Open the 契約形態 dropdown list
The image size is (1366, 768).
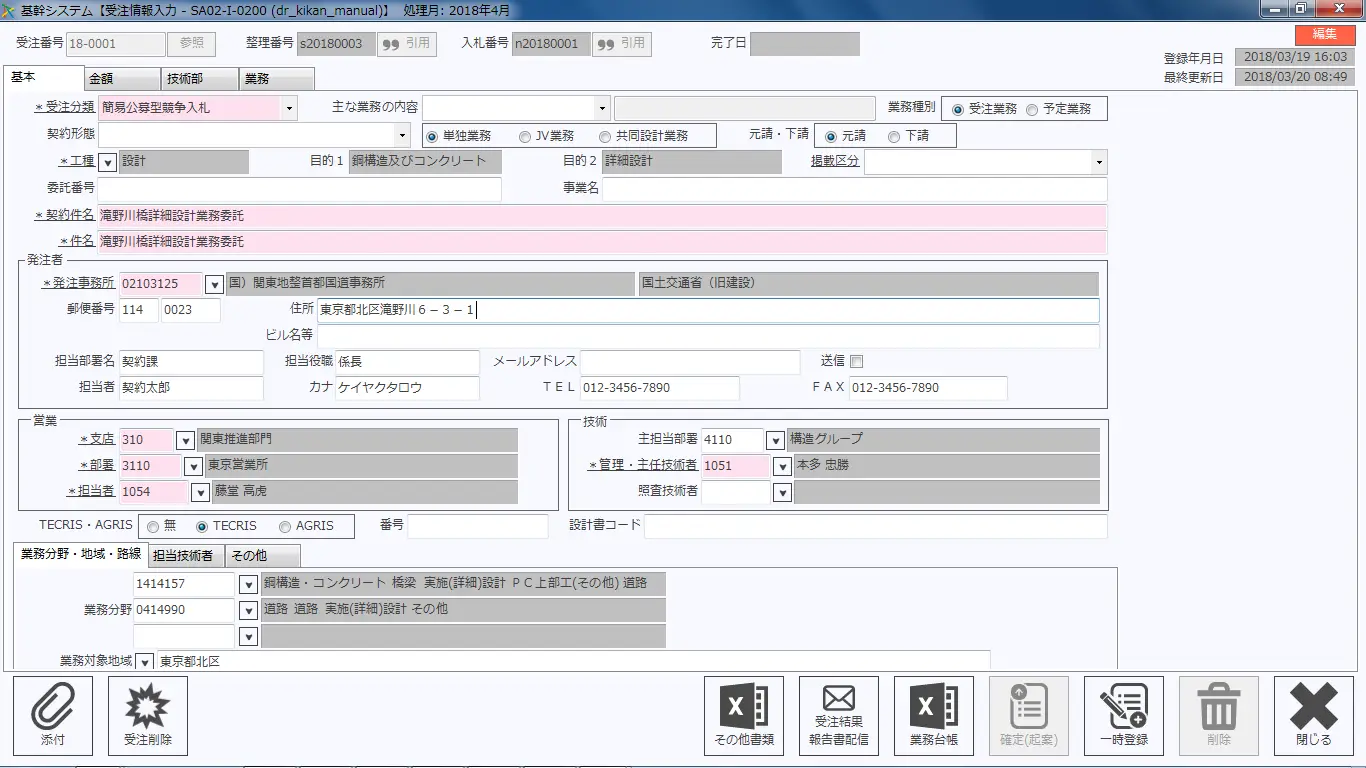[x=403, y=135]
